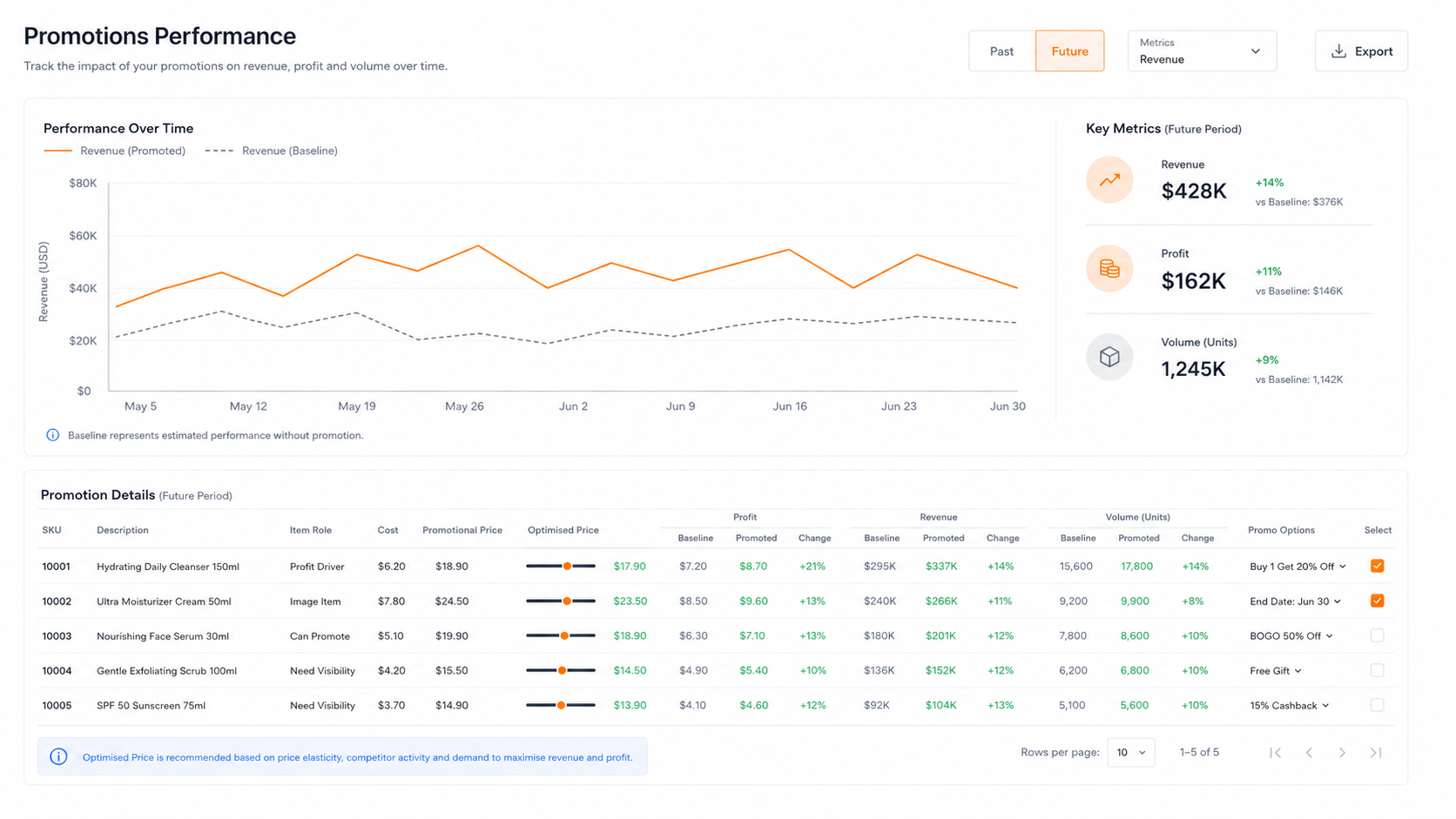1456x819 pixels.
Task: Uncheck the select box for SKU 10002
Action: pos(1377,601)
